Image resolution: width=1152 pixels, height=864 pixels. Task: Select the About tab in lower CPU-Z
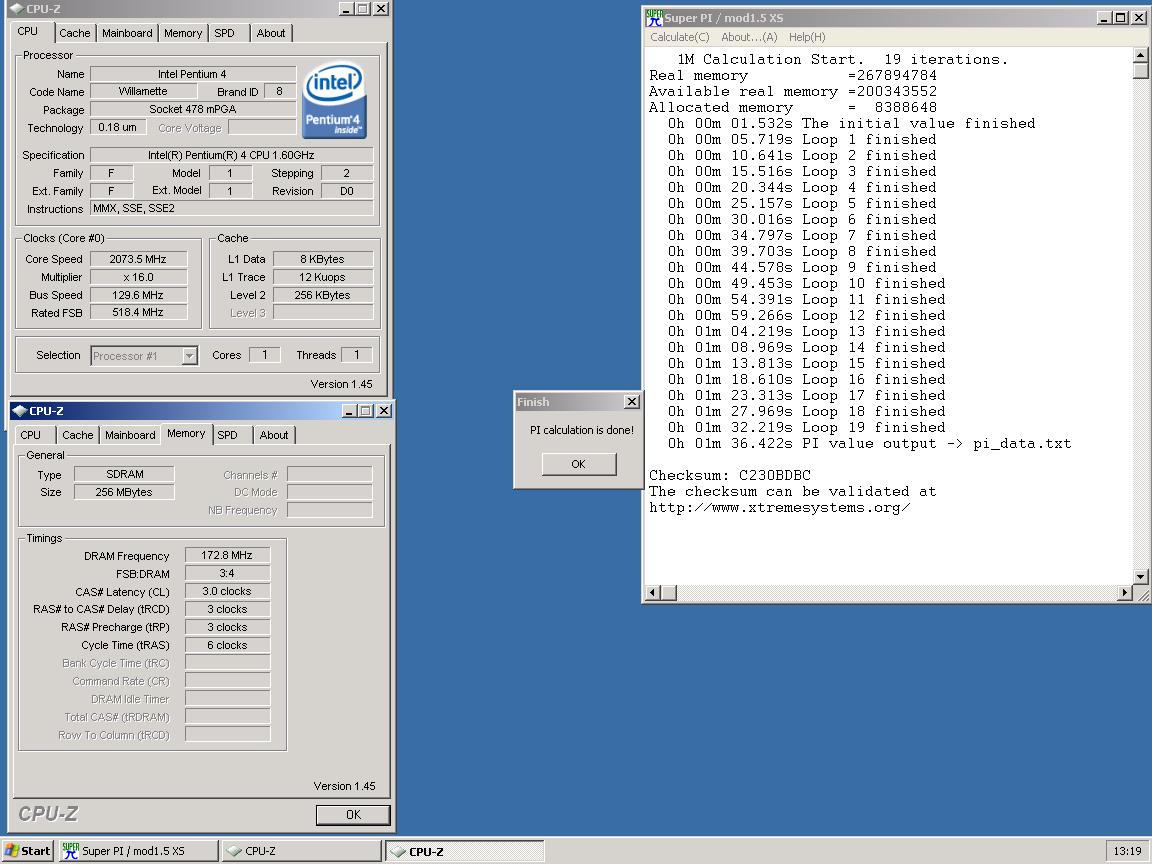tap(274, 435)
